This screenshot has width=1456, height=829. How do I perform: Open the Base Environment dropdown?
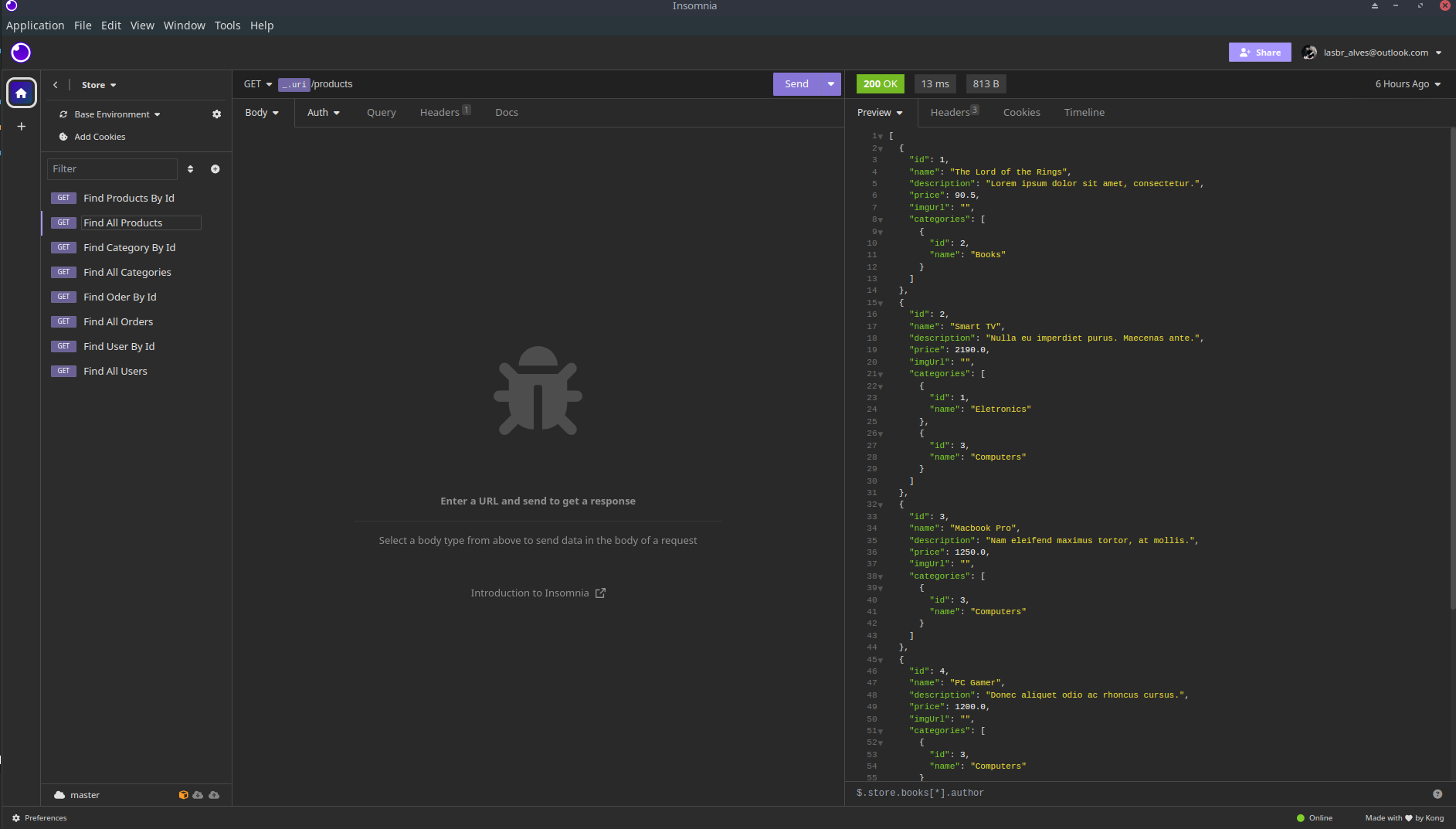117,114
